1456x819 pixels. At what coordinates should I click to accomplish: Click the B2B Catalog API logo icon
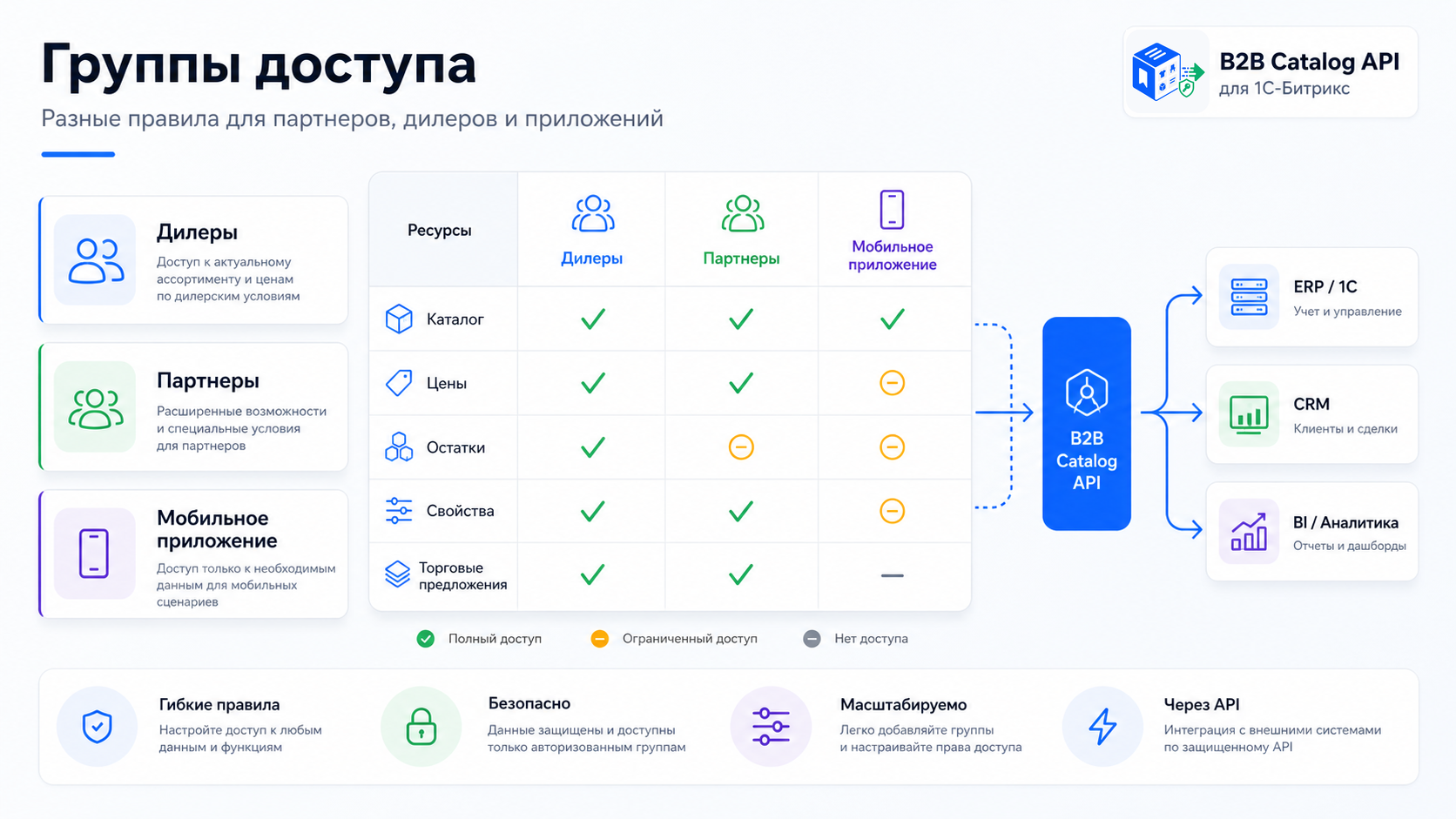[x=1167, y=72]
